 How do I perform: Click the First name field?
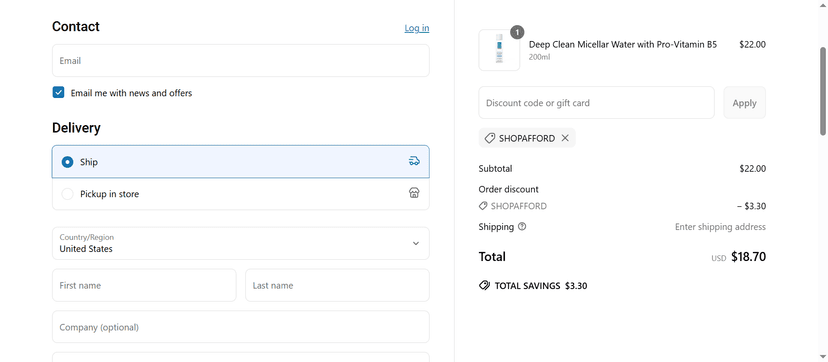(144, 285)
